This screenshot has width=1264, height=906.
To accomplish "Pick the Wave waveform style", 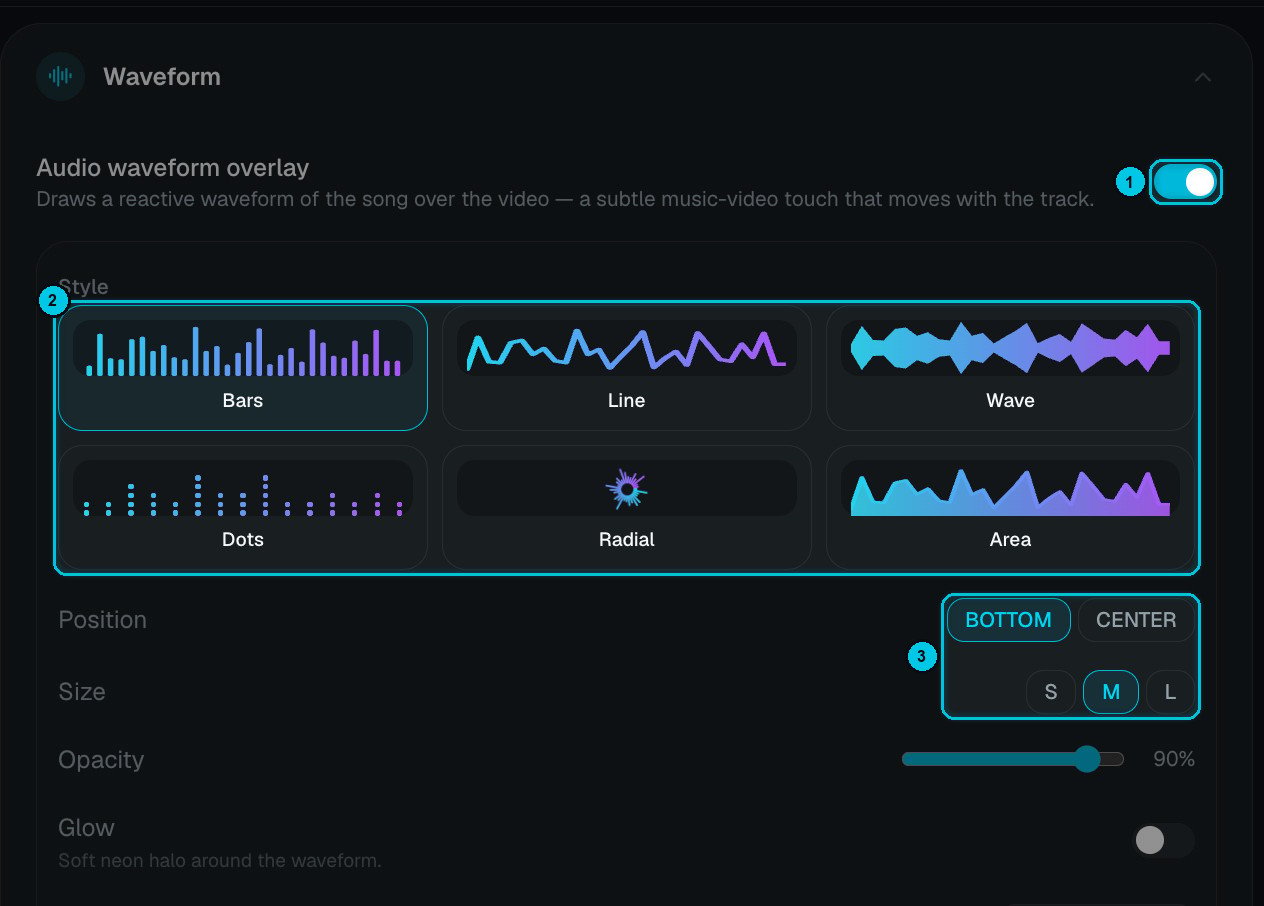I will coord(1010,368).
